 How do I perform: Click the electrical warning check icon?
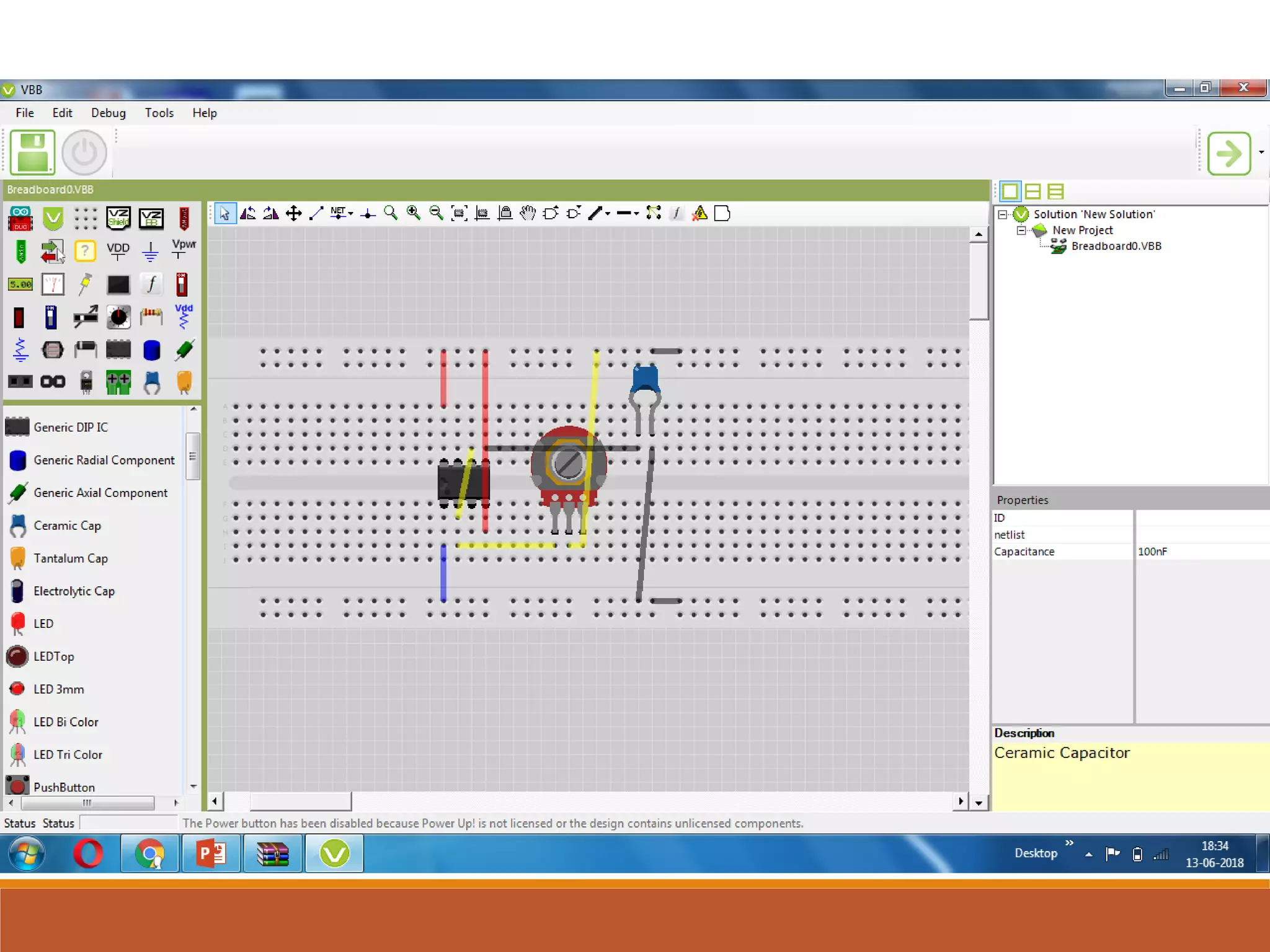click(699, 213)
